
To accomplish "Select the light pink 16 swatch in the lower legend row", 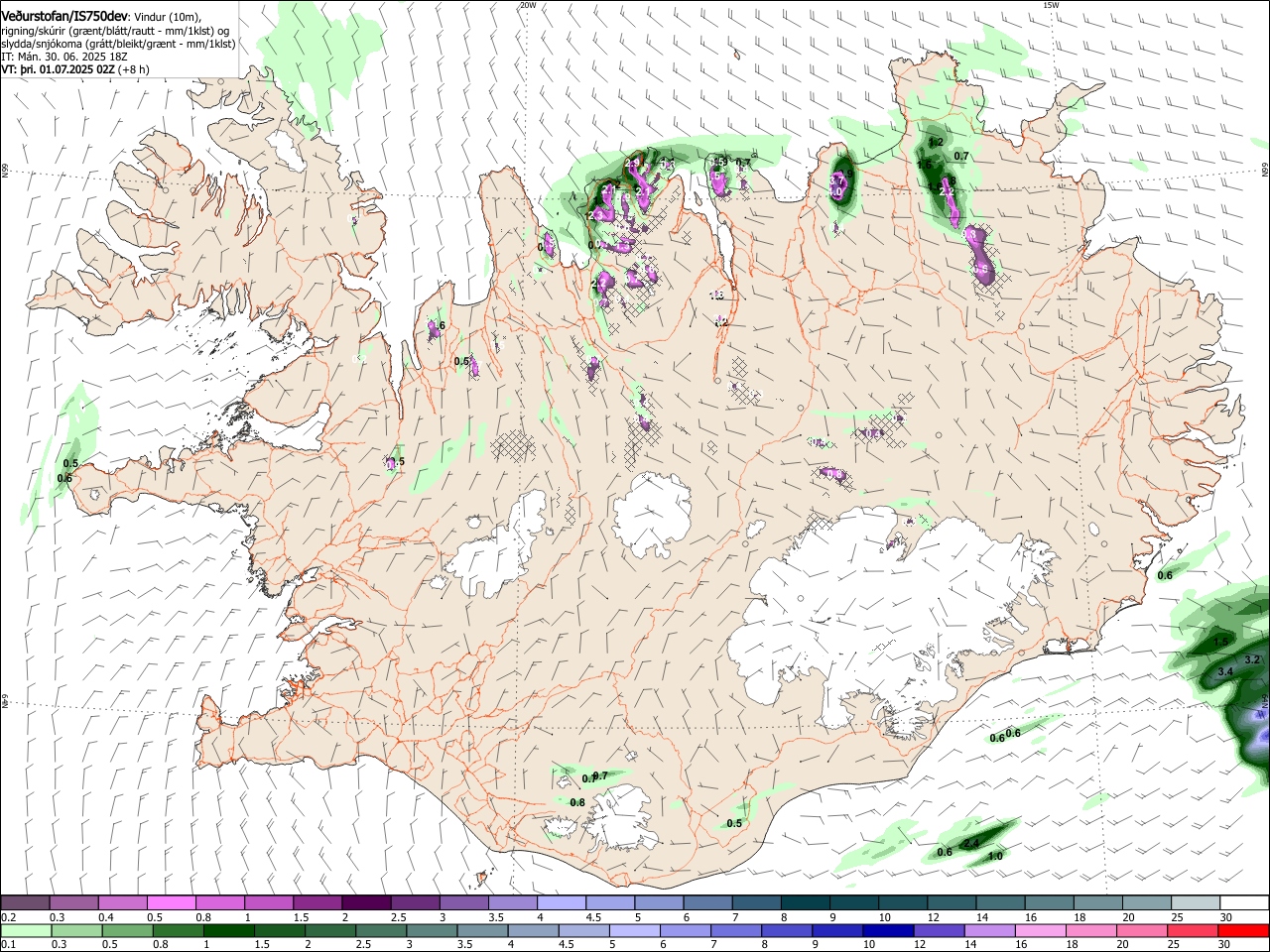I will tap(1042, 930).
